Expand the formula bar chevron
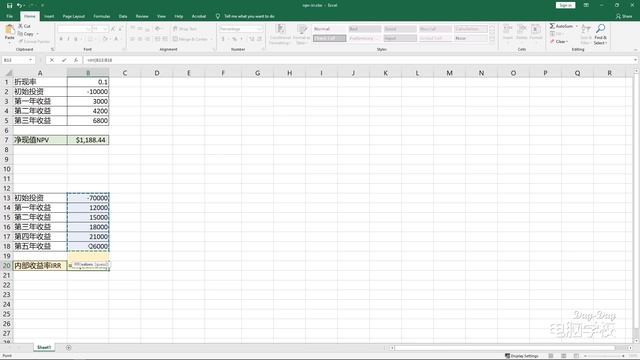 pos(636,60)
